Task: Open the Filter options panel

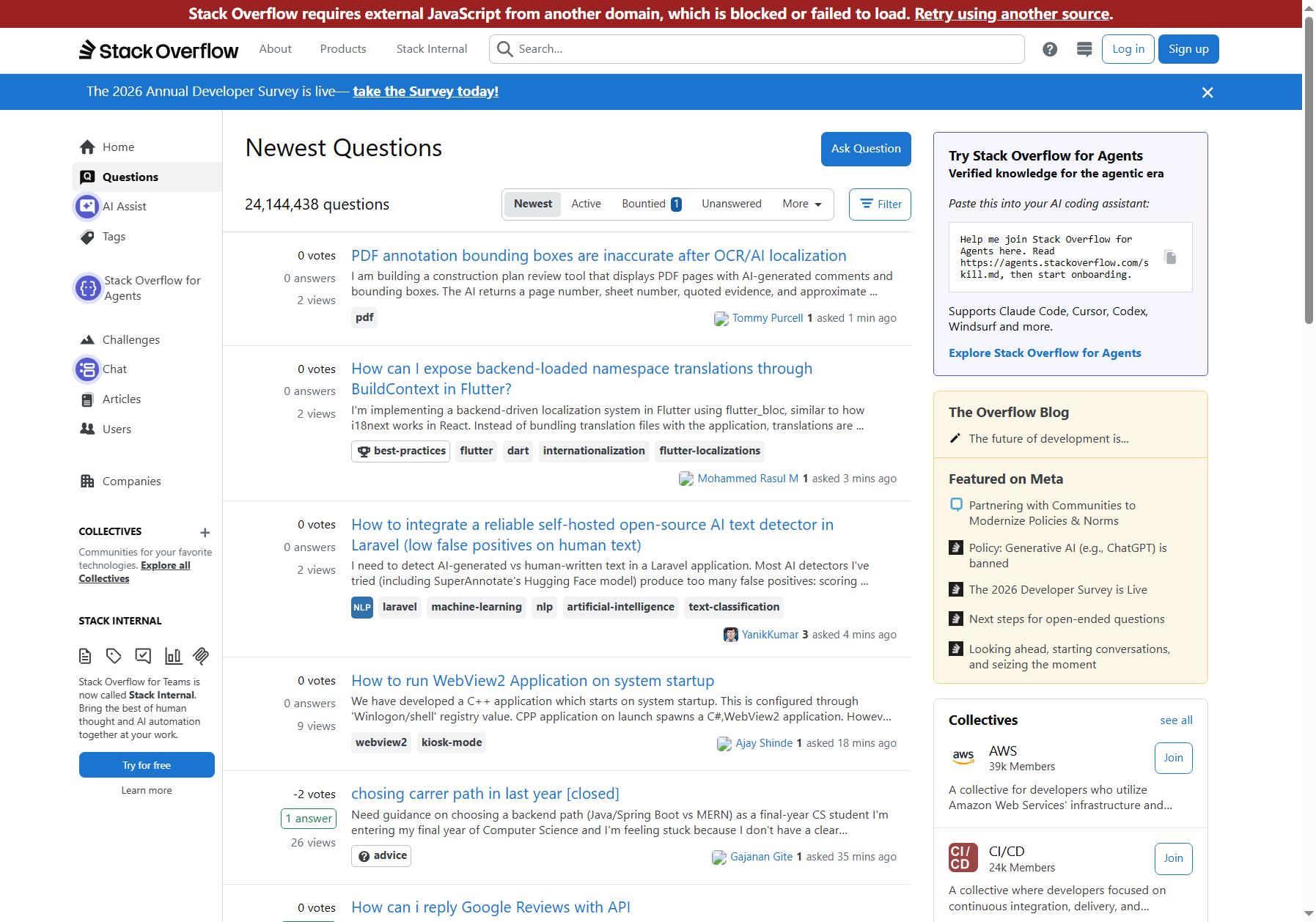Action: tap(880, 204)
